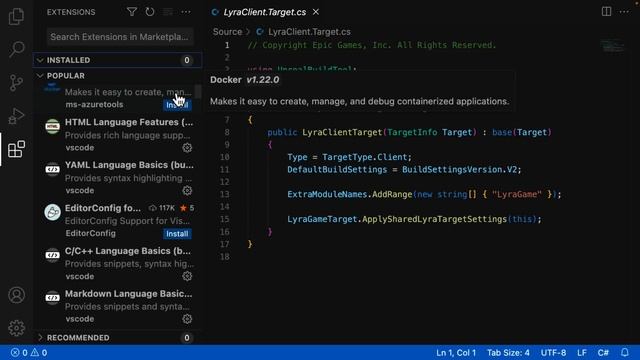Click the ms-azuretools publisher name
This screenshot has width=640, height=360.
pyautogui.click(x=94, y=104)
